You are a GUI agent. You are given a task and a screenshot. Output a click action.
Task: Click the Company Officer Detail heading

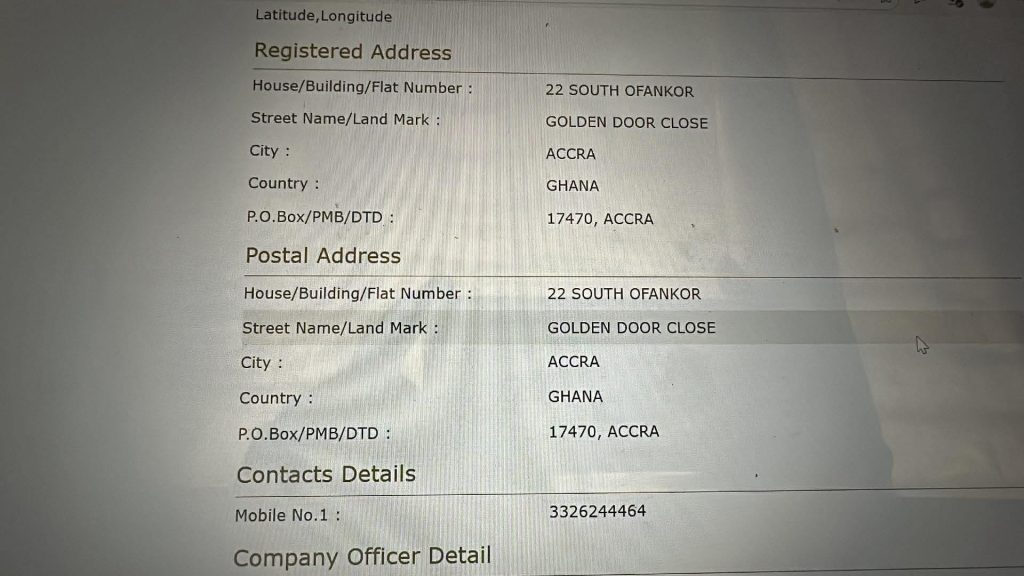(362, 557)
